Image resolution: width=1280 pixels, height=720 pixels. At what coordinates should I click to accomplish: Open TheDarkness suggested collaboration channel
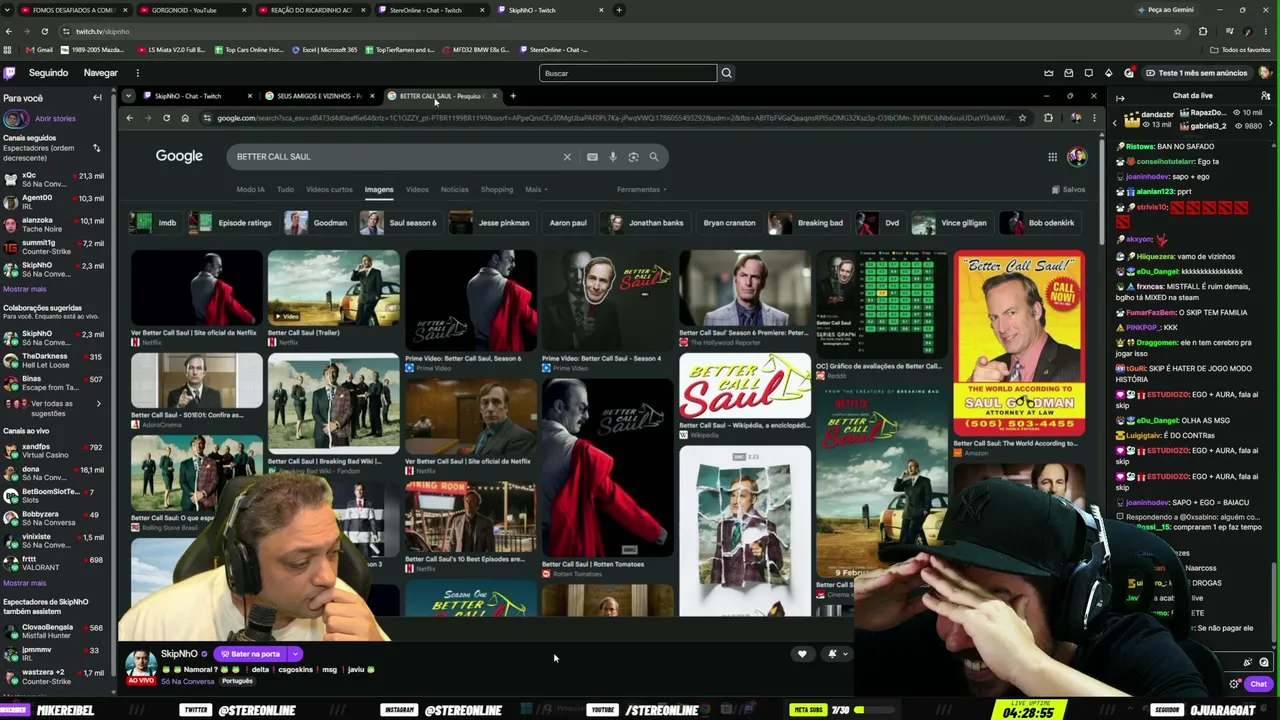click(56, 361)
